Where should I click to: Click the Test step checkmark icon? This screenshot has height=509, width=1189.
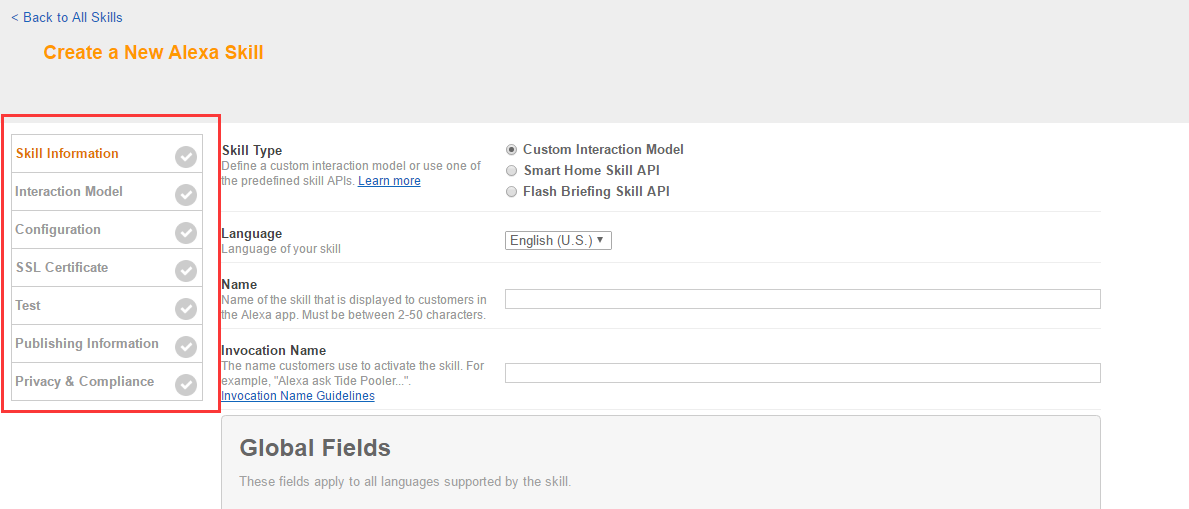(186, 308)
